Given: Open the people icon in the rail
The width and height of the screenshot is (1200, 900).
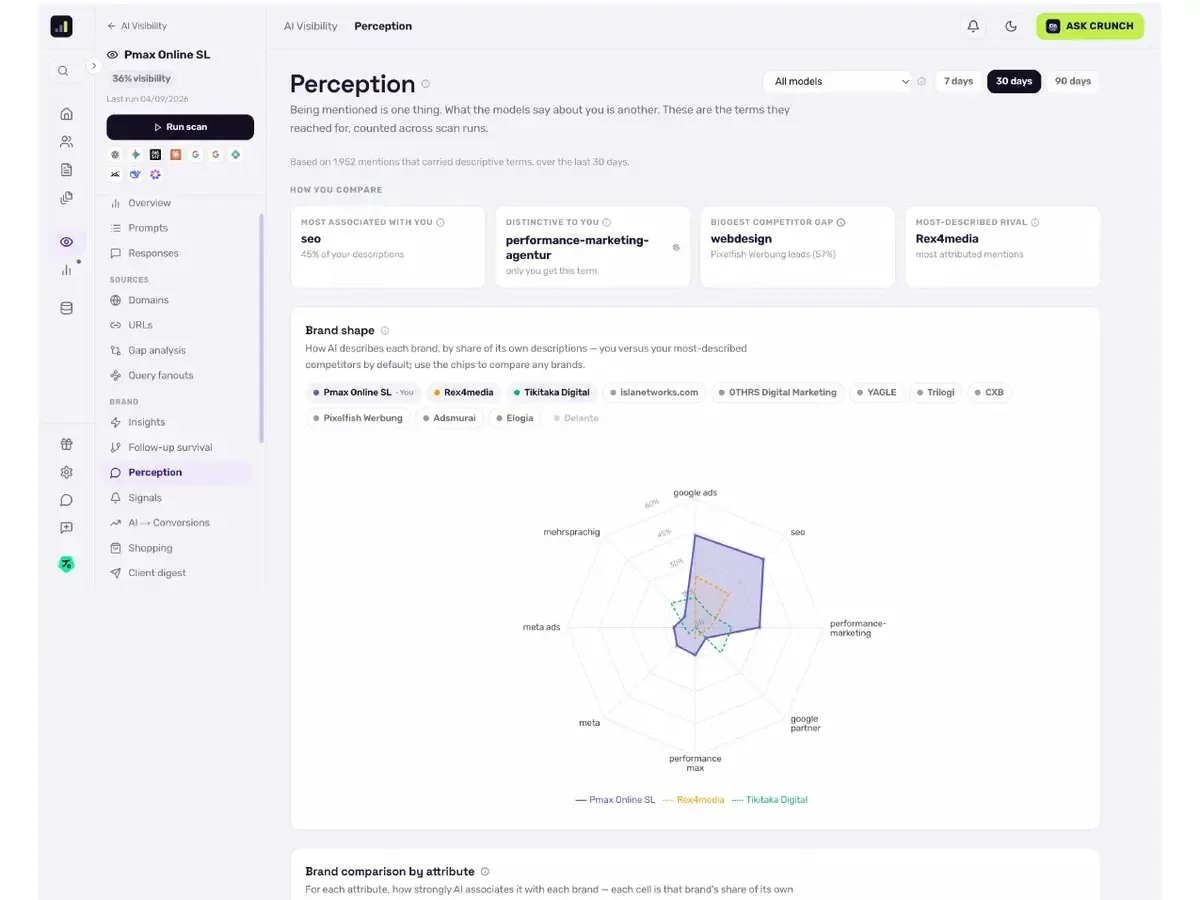Looking at the screenshot, I should pos(66,142).
